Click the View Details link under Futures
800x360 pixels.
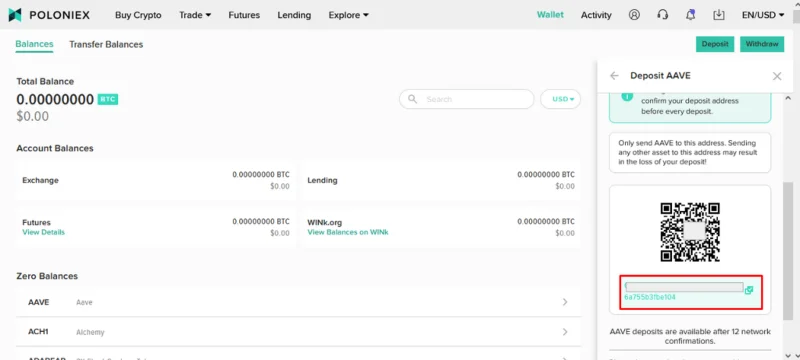43,232
